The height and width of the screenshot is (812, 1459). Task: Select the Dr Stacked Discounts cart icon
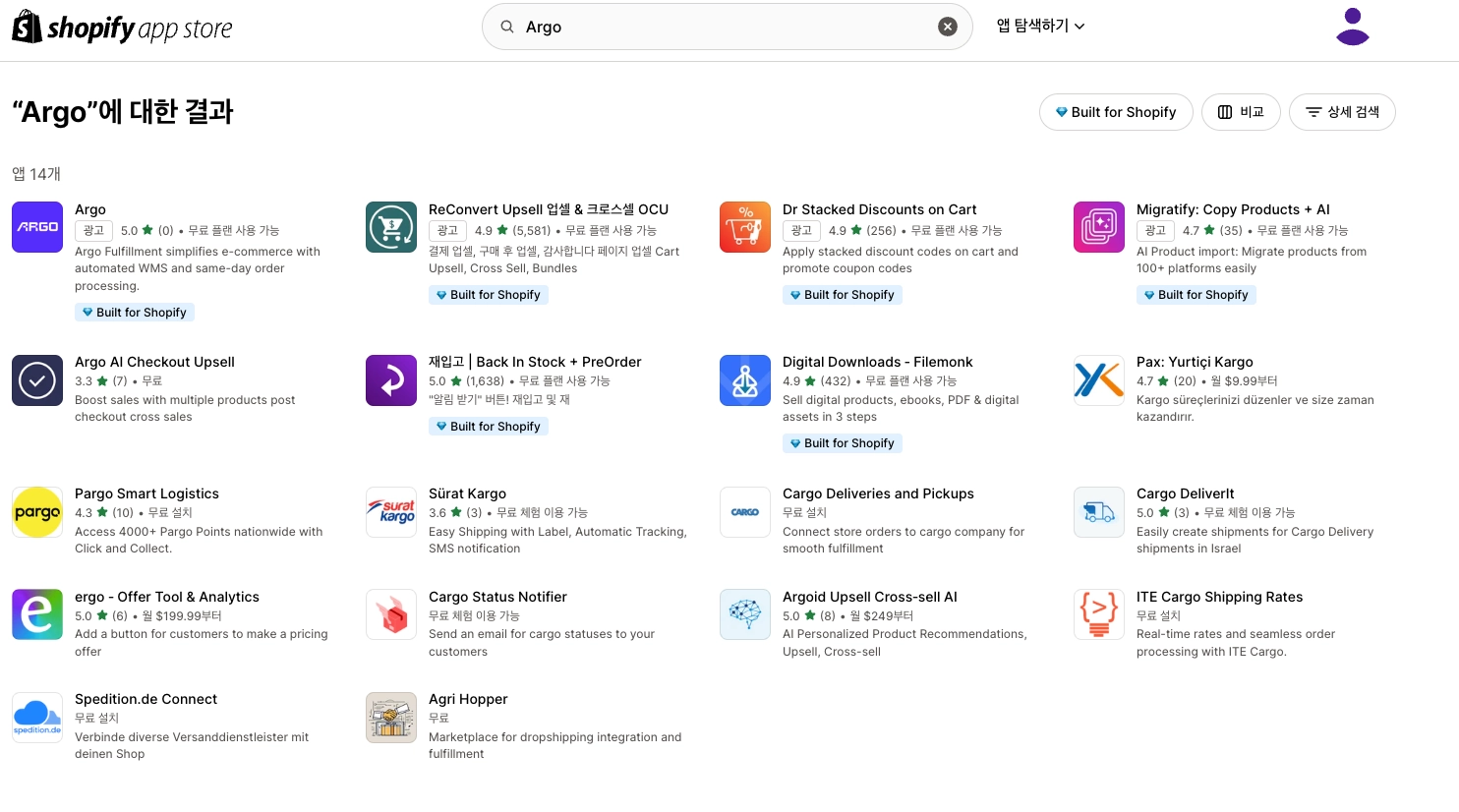click(745, 227)
